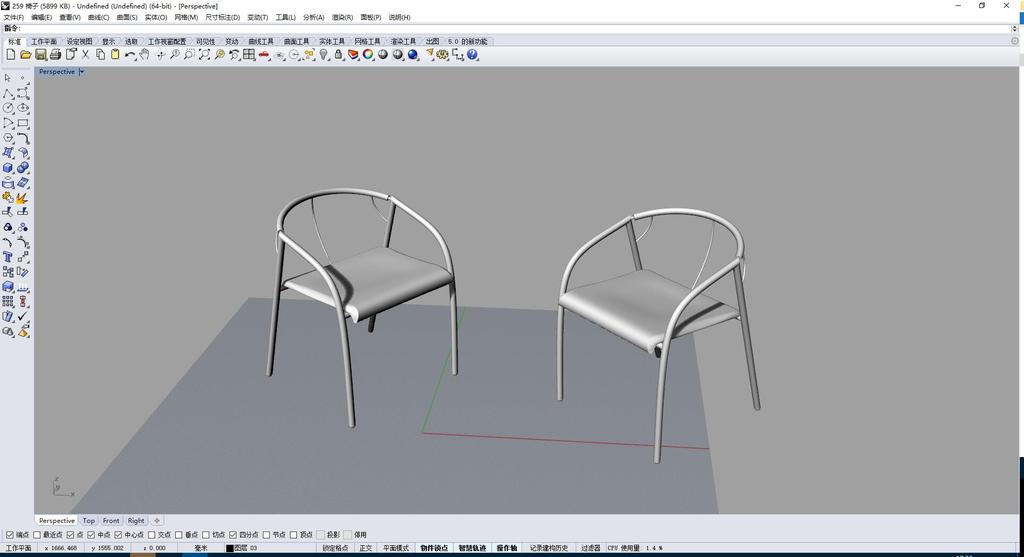Switch to the 工作平面 toolbar tab

[x=44, y=41]
